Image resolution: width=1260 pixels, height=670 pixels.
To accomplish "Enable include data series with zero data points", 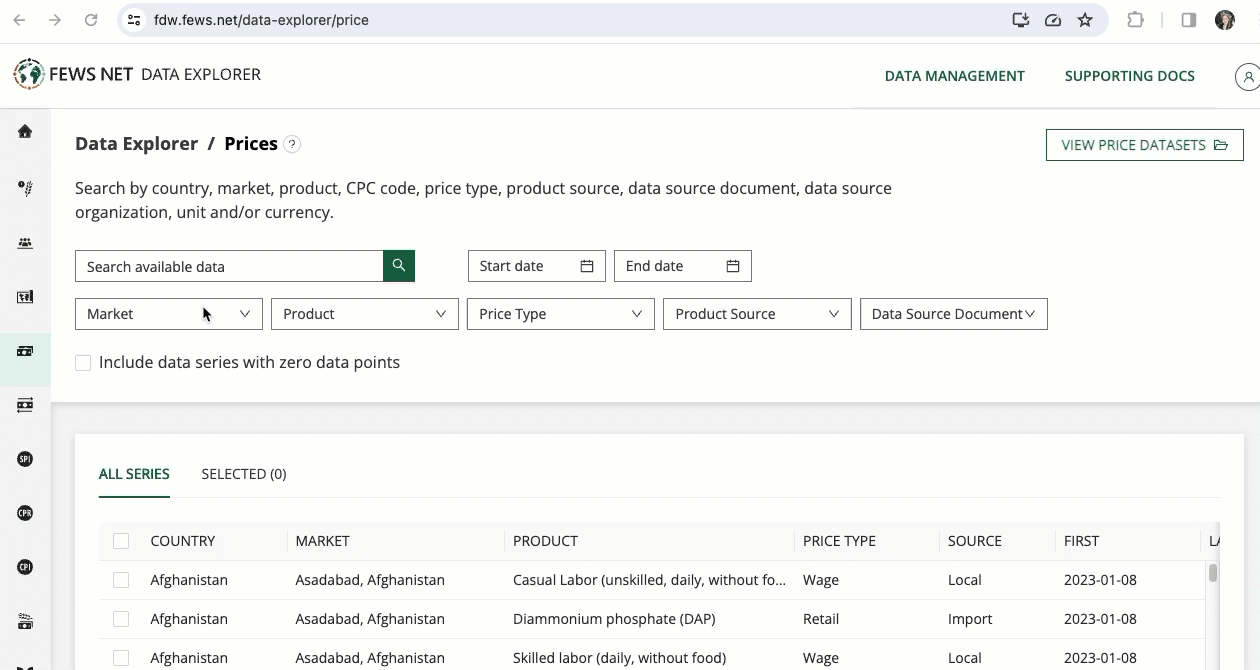I will (x=83, y=363).
